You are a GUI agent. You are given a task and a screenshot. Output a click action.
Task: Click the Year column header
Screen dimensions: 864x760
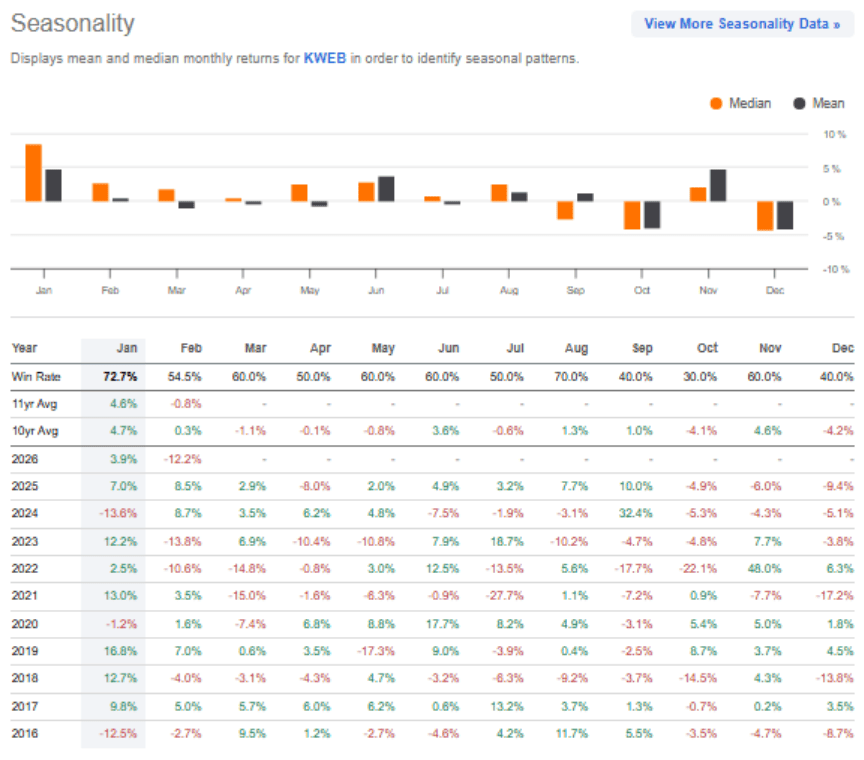coord(24,348)
